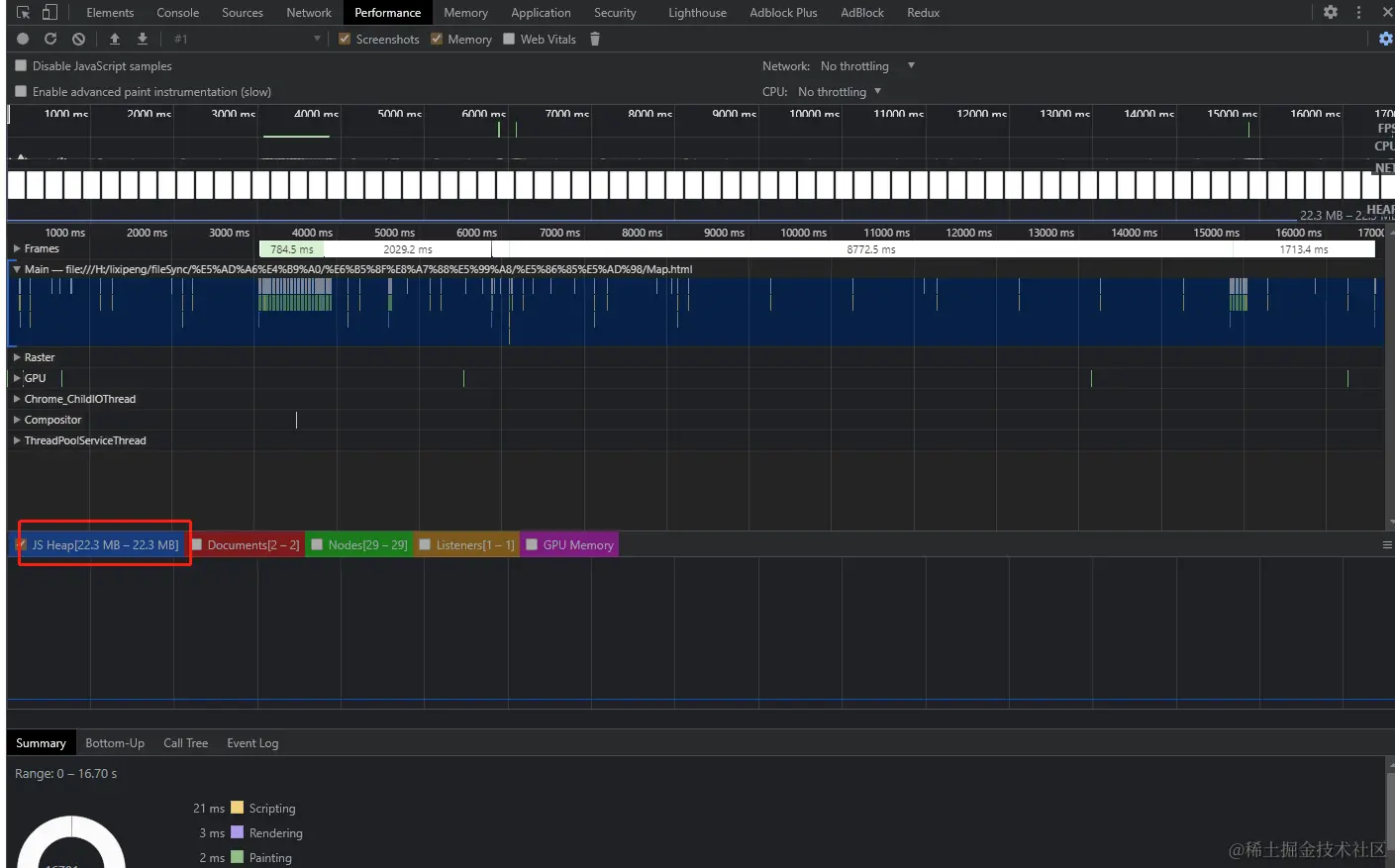Expand the Chrome_ChildIOThread track
The image size is (1395, 868).
(x=17, y=399)
